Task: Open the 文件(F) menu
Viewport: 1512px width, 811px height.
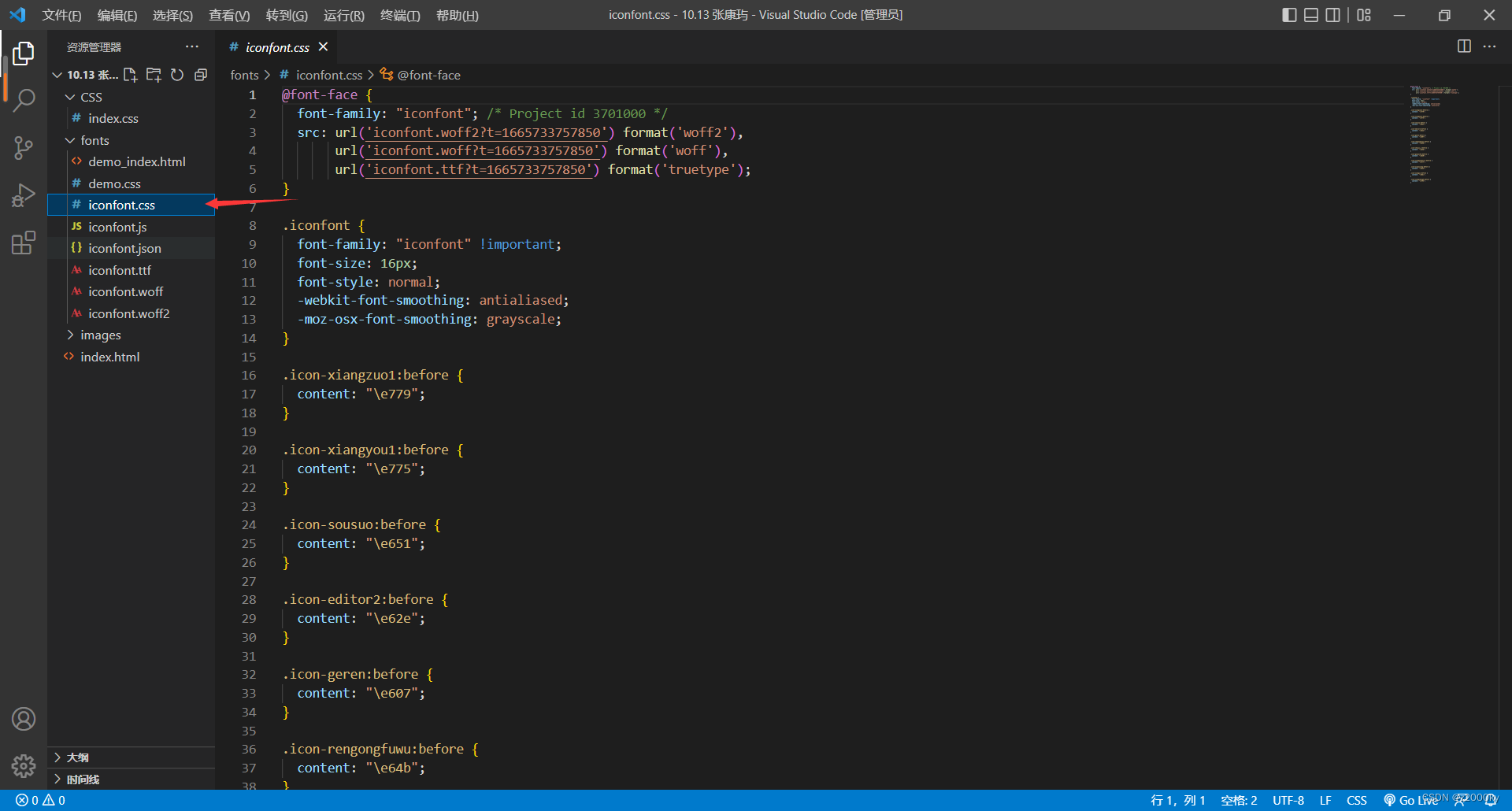Action: tap(61, 15)
